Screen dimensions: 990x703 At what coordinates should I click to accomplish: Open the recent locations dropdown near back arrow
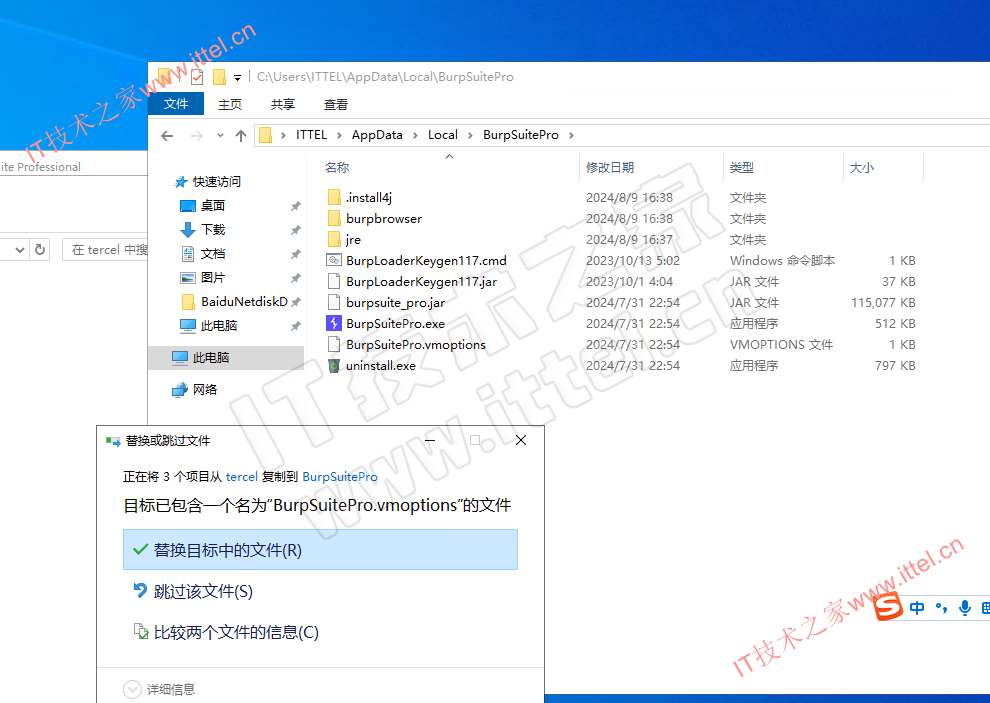[x=220, y=135]
